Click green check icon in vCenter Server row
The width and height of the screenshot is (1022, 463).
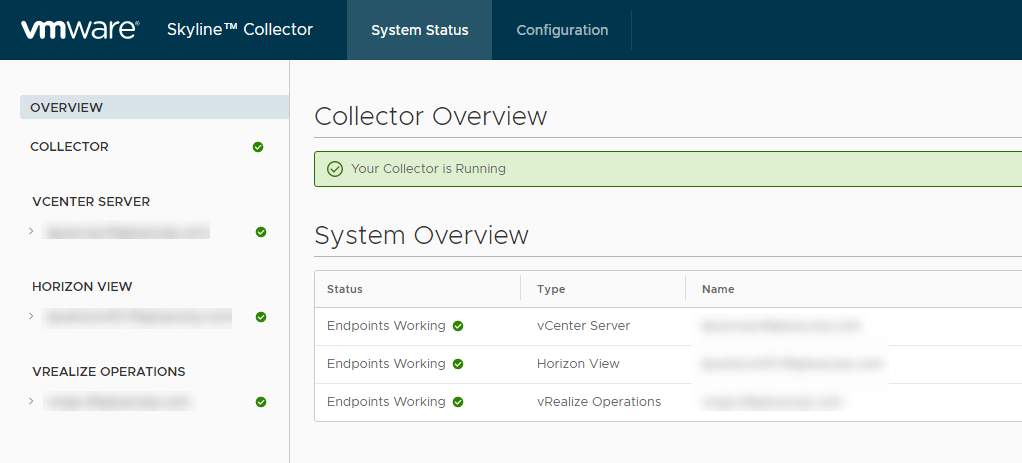point(458,326)
